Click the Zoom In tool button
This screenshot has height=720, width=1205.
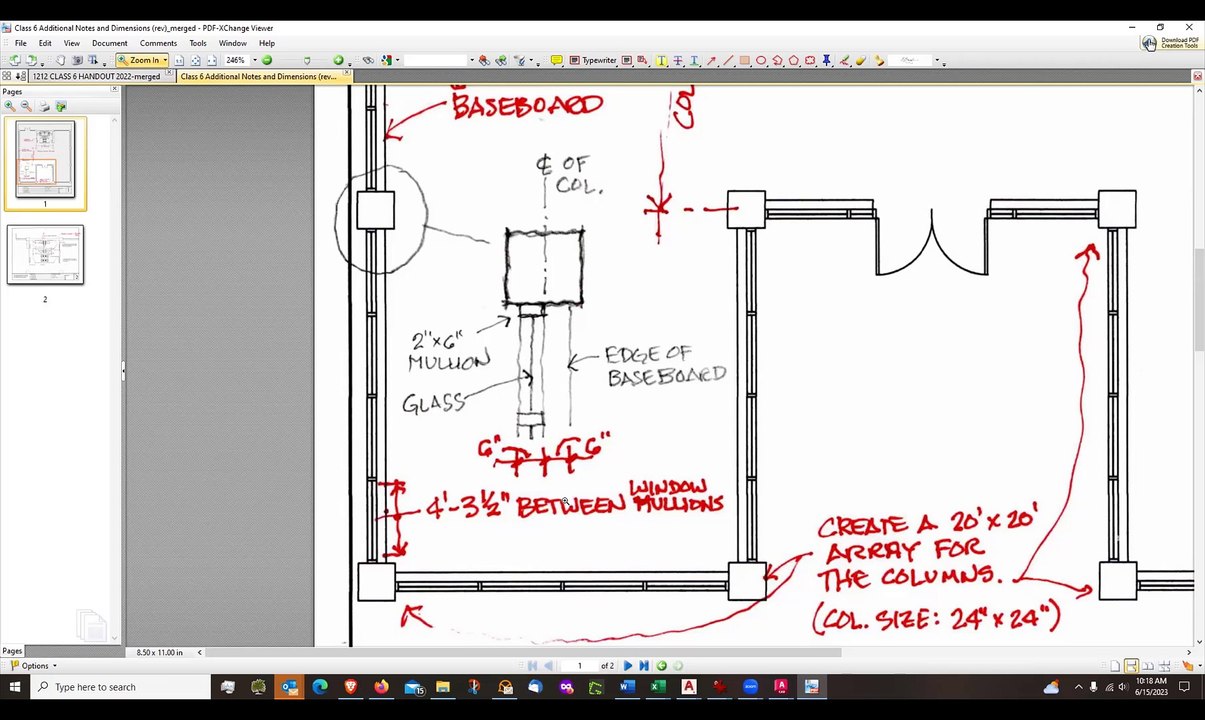[x=138, y=60]
